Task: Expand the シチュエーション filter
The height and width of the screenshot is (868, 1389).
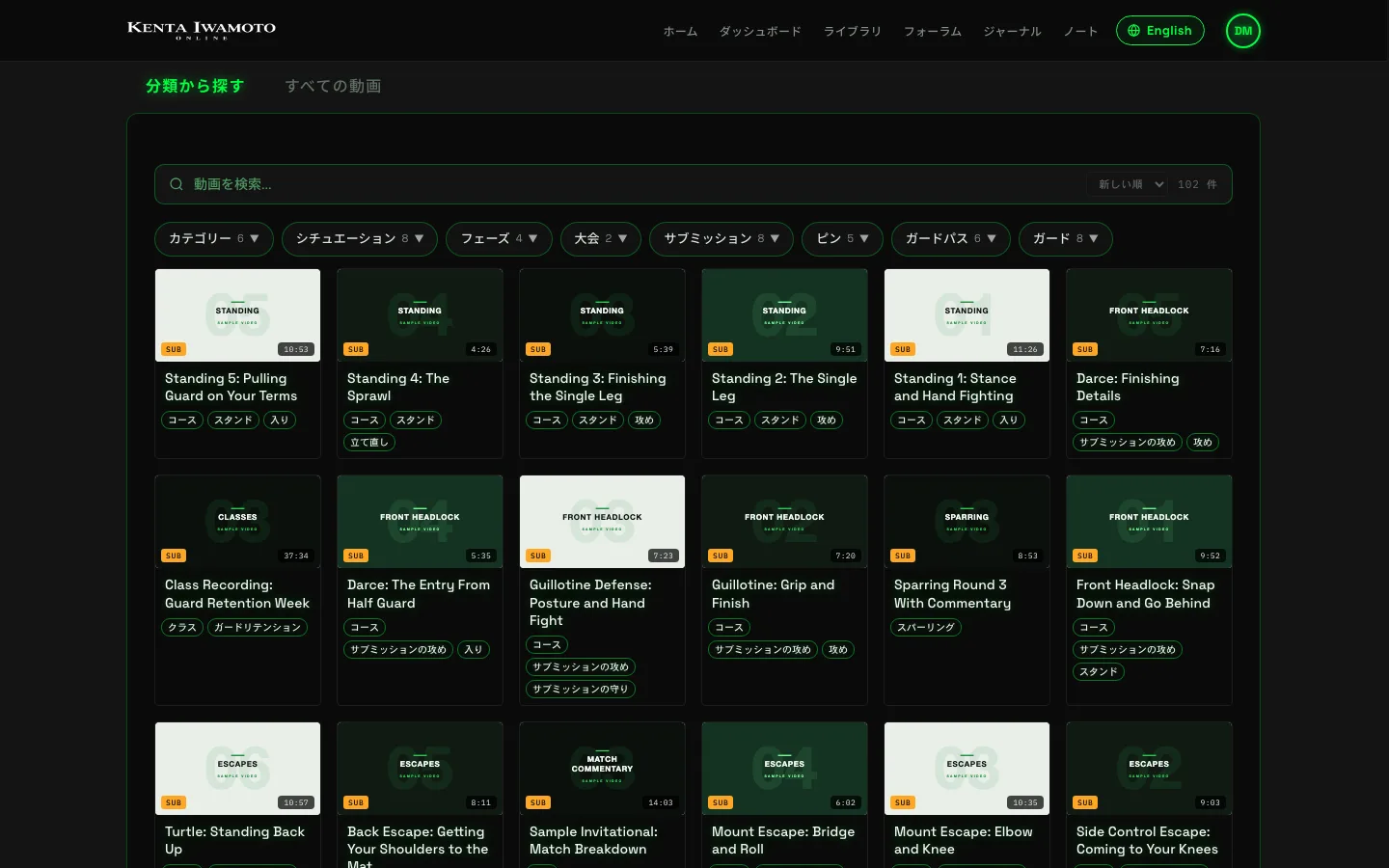Action: point(360,238)
